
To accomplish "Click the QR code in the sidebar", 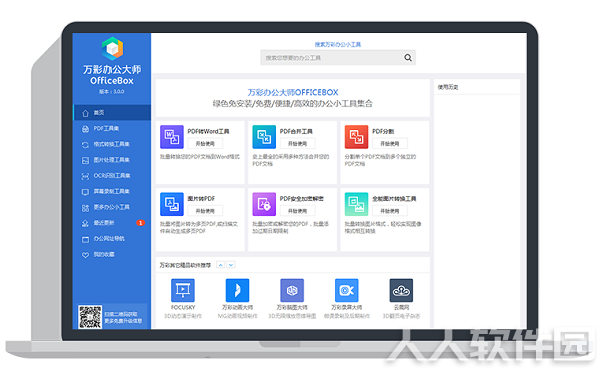I will click(x=90, y=317).
